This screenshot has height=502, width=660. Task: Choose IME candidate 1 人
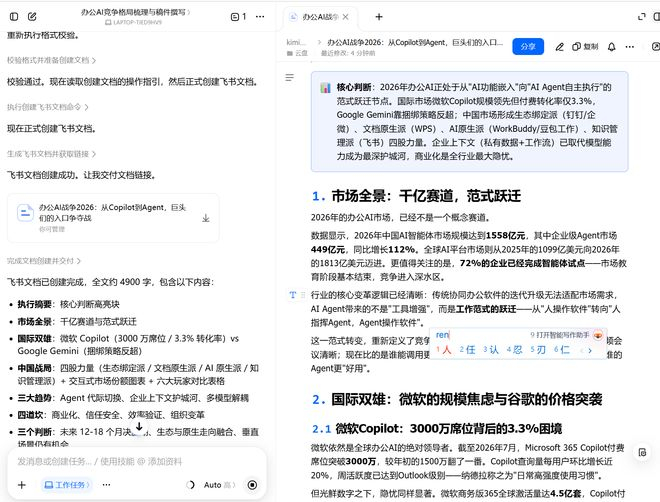tap(444, 349)
